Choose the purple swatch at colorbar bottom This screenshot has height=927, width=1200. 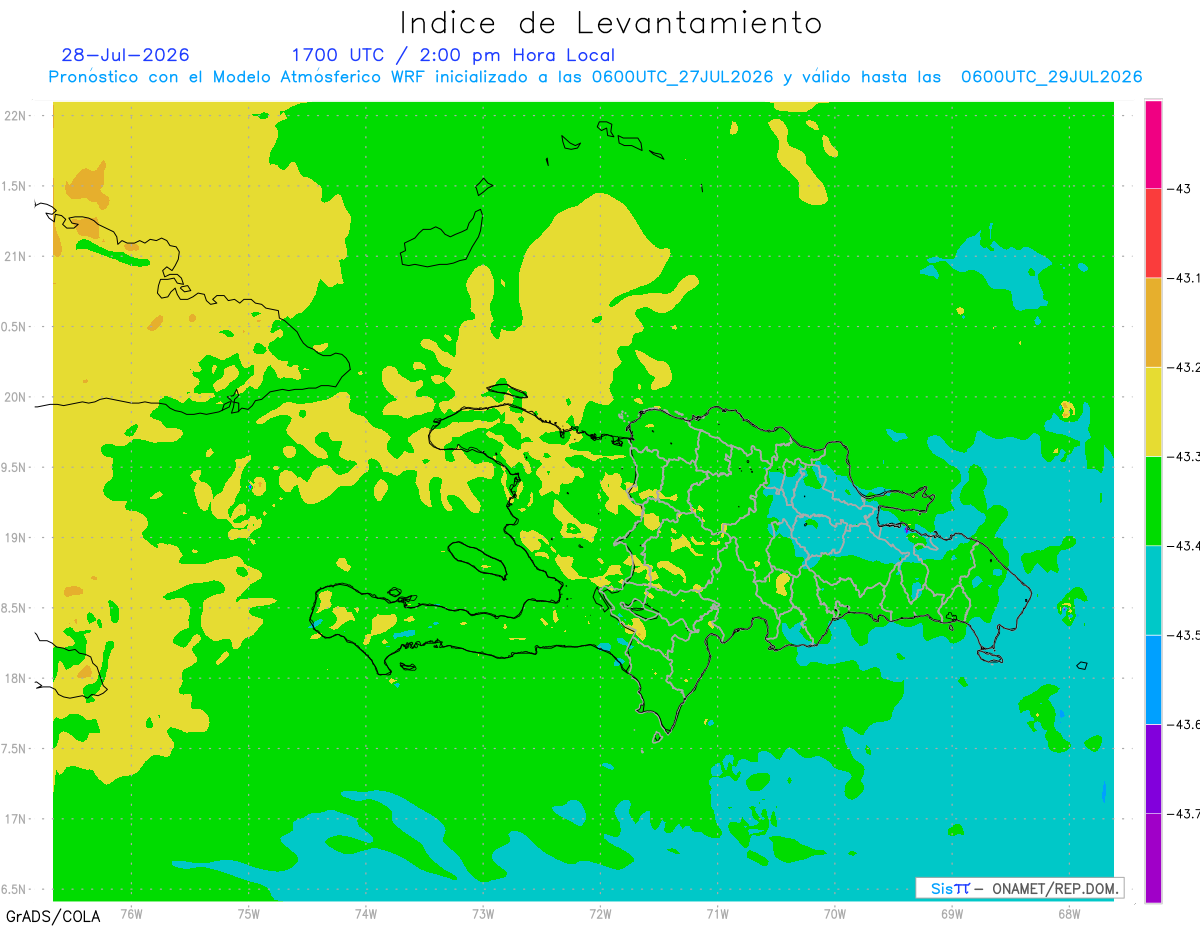1153,857
